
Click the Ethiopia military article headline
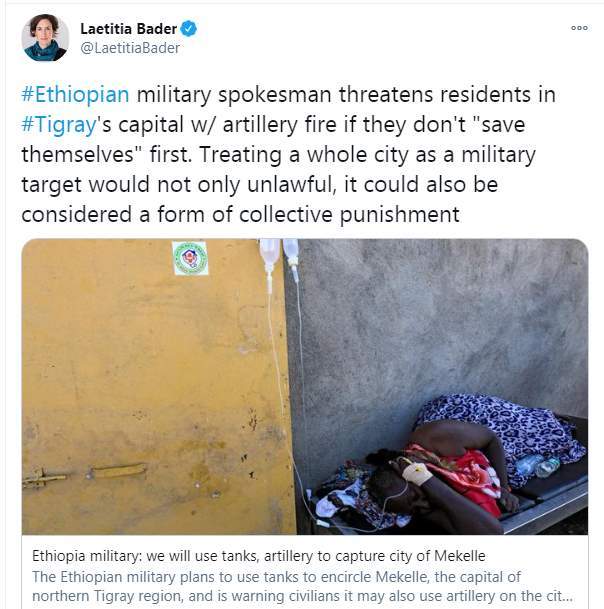pyautogui.click(x=259, y=556)
